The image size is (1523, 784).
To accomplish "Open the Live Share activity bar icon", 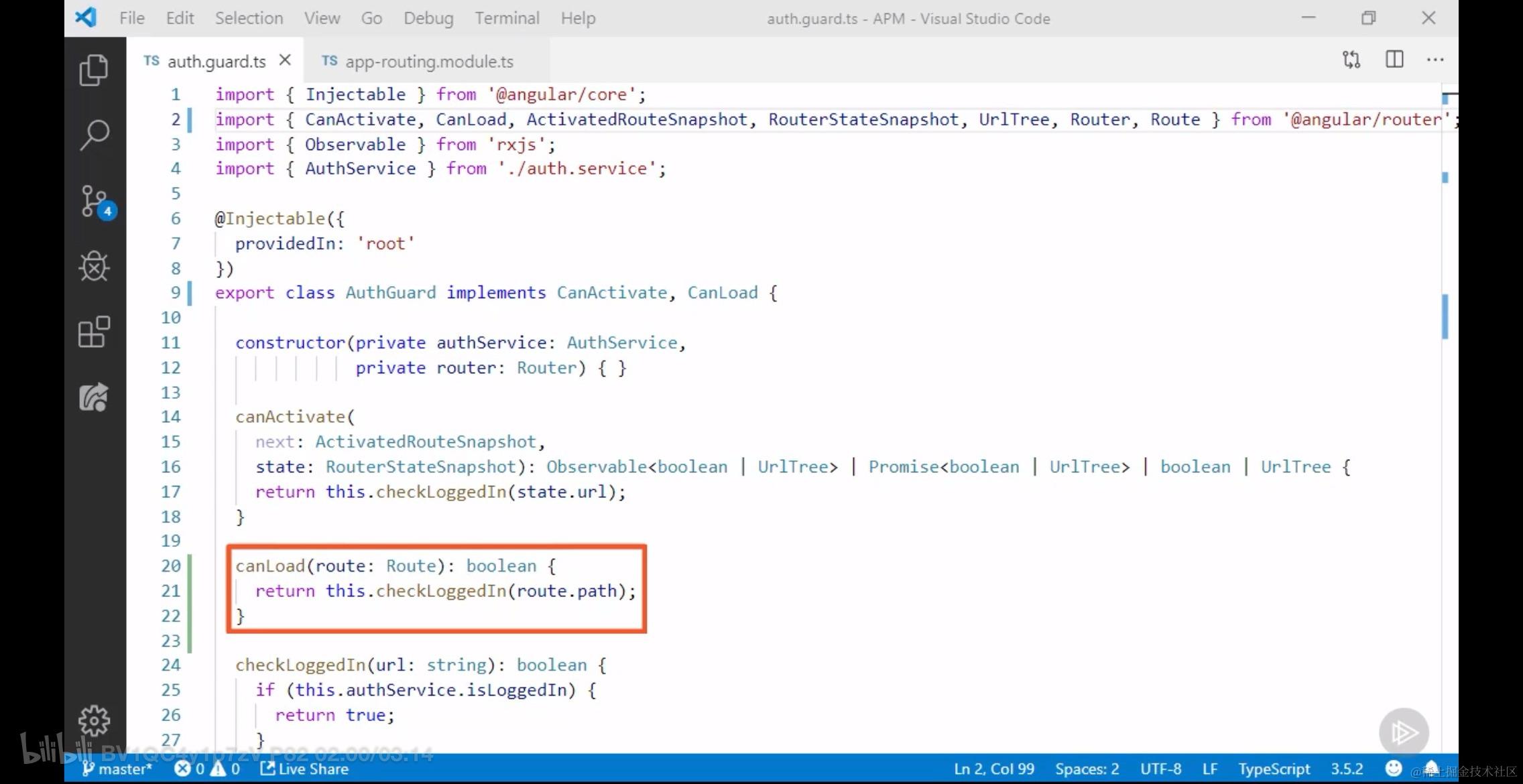I will pos(94,398).
